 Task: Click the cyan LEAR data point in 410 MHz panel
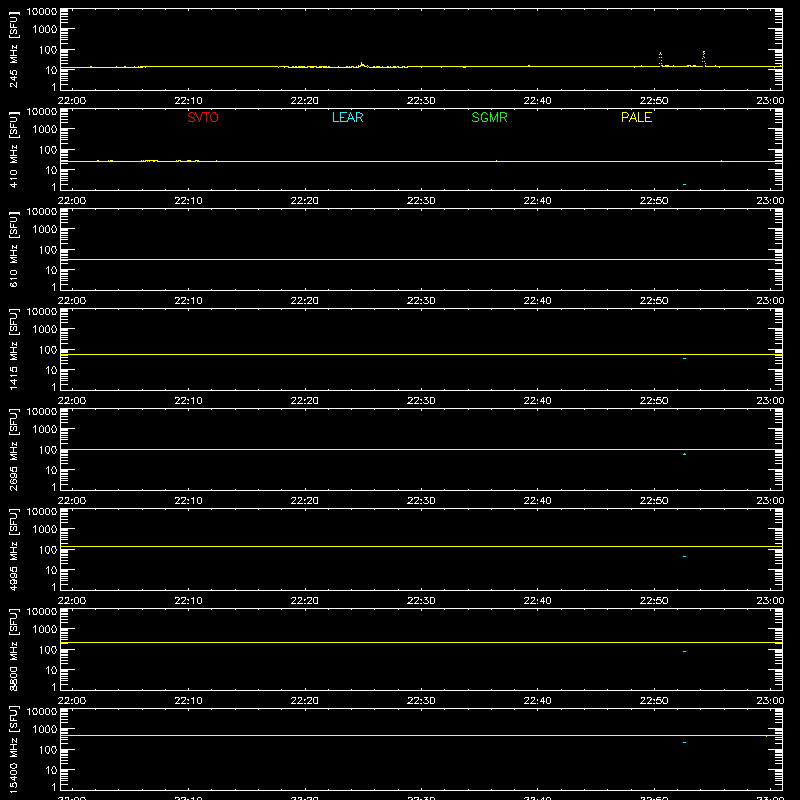click(x=684, y=184)
